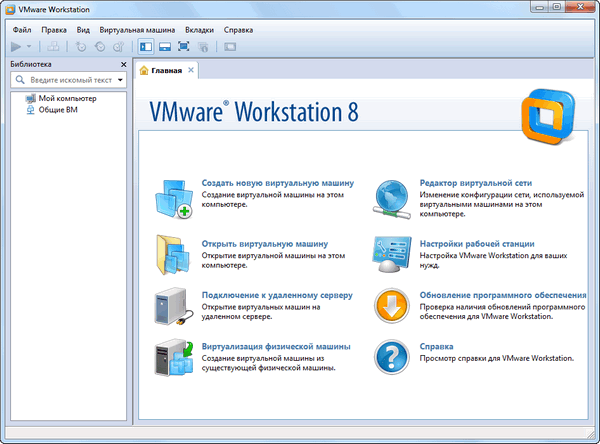Click the Virtual Network Editor icon
Viewport: 600px width, 444px height.
tap(395, 198)
